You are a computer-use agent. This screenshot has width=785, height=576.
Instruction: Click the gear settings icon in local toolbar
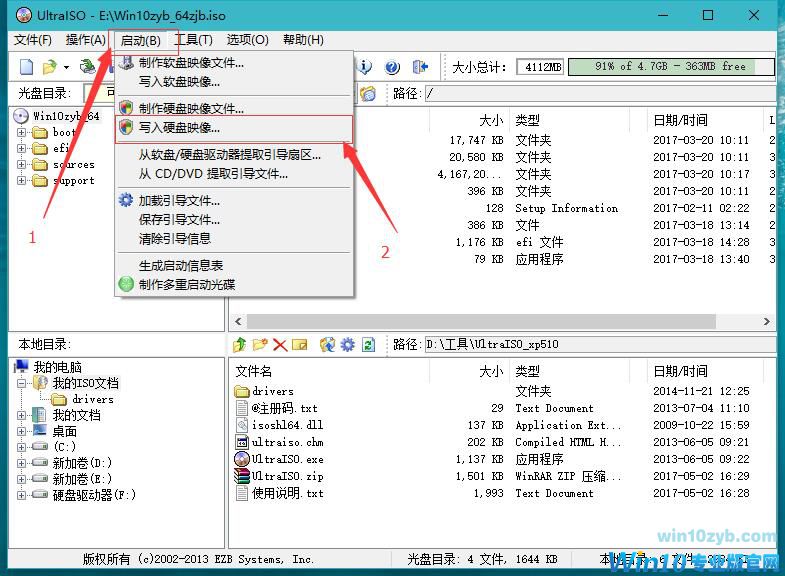click(347, 345)
